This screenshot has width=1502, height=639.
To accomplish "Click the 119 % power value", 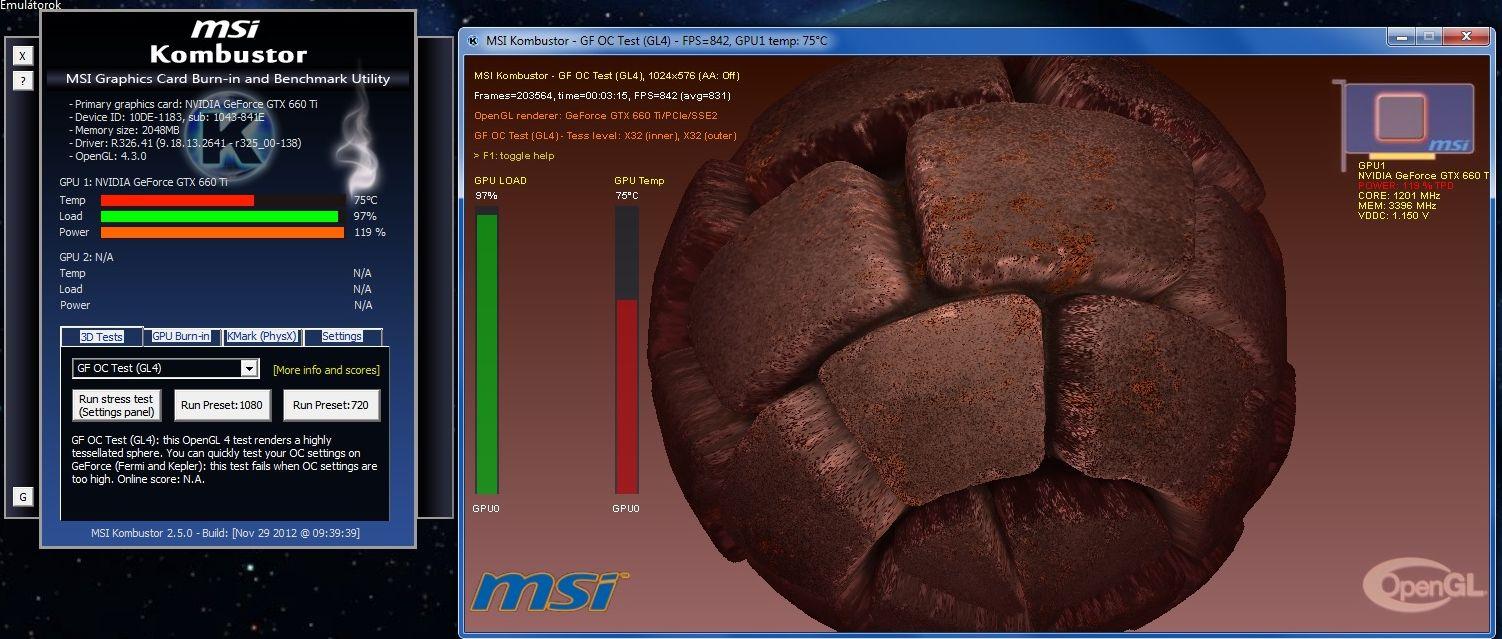I will click(x=369, y=232).
